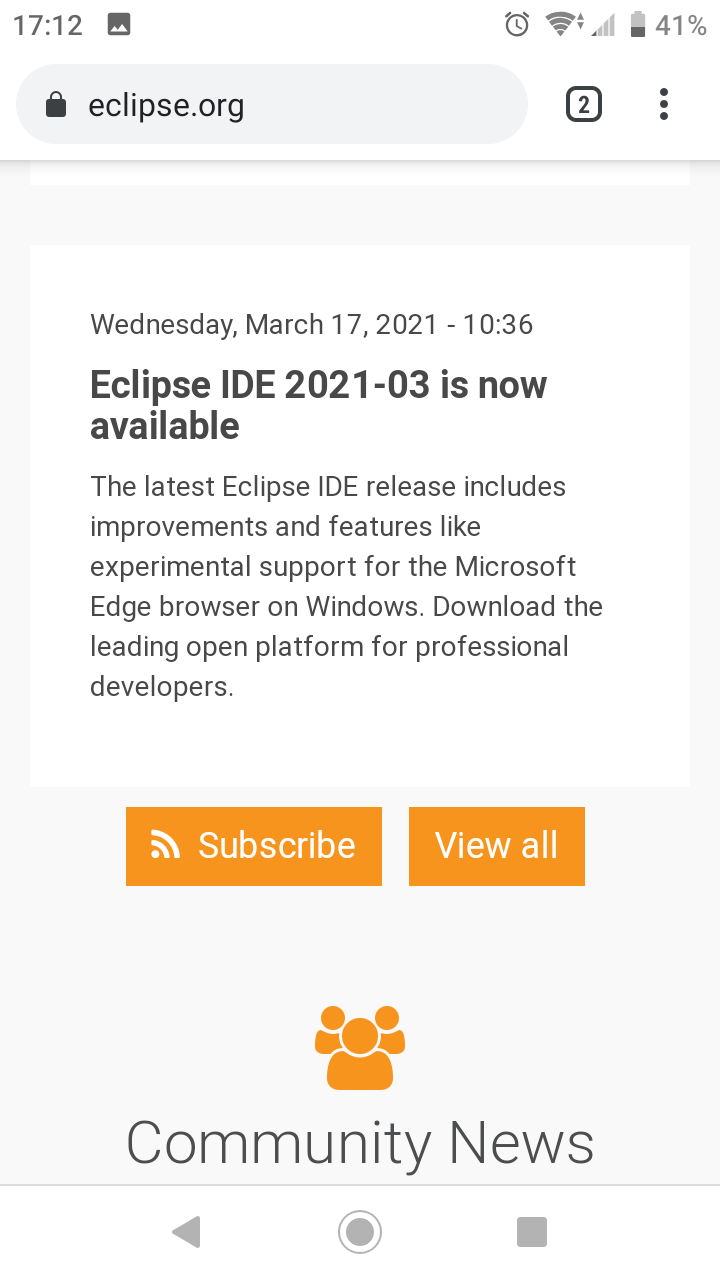Tap the battery indicator in status bar
Image resolution: width=720 pixels, height=1280 pixels.
(x=638, y=25)
